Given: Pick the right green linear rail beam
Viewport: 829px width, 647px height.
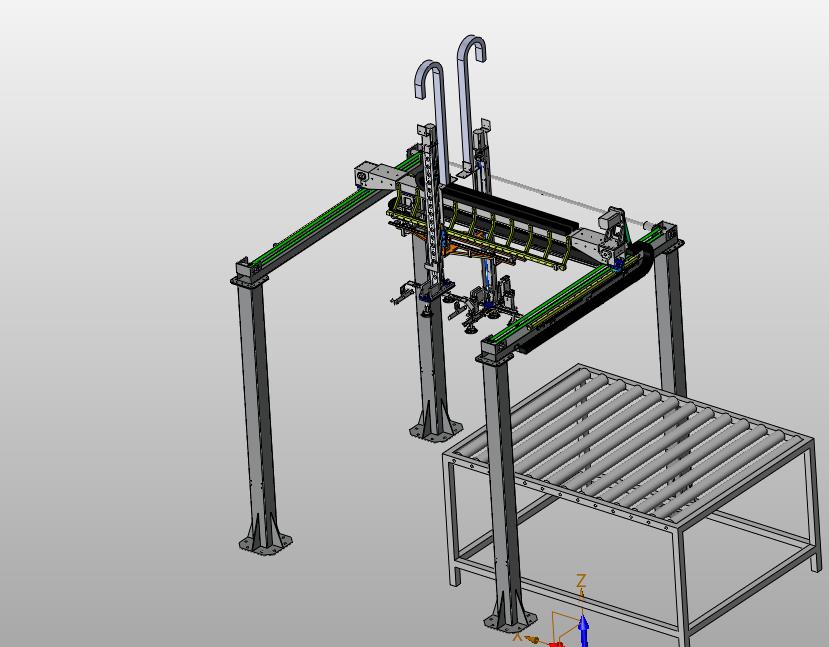Looking at the screenshot, I should (x=571, y=291).
